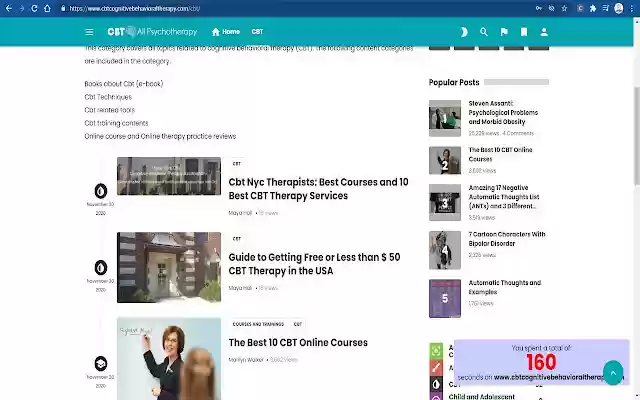Open site search with magnifier icon

(484, 32)
